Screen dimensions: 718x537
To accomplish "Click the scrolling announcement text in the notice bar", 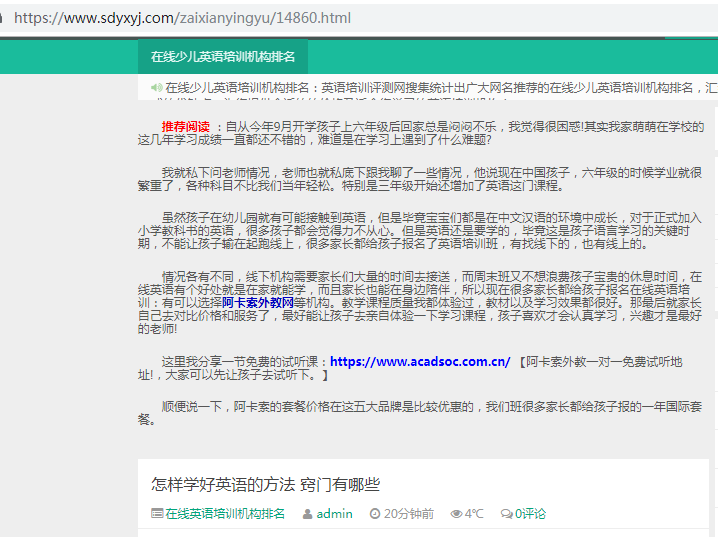I will (440, 87).
